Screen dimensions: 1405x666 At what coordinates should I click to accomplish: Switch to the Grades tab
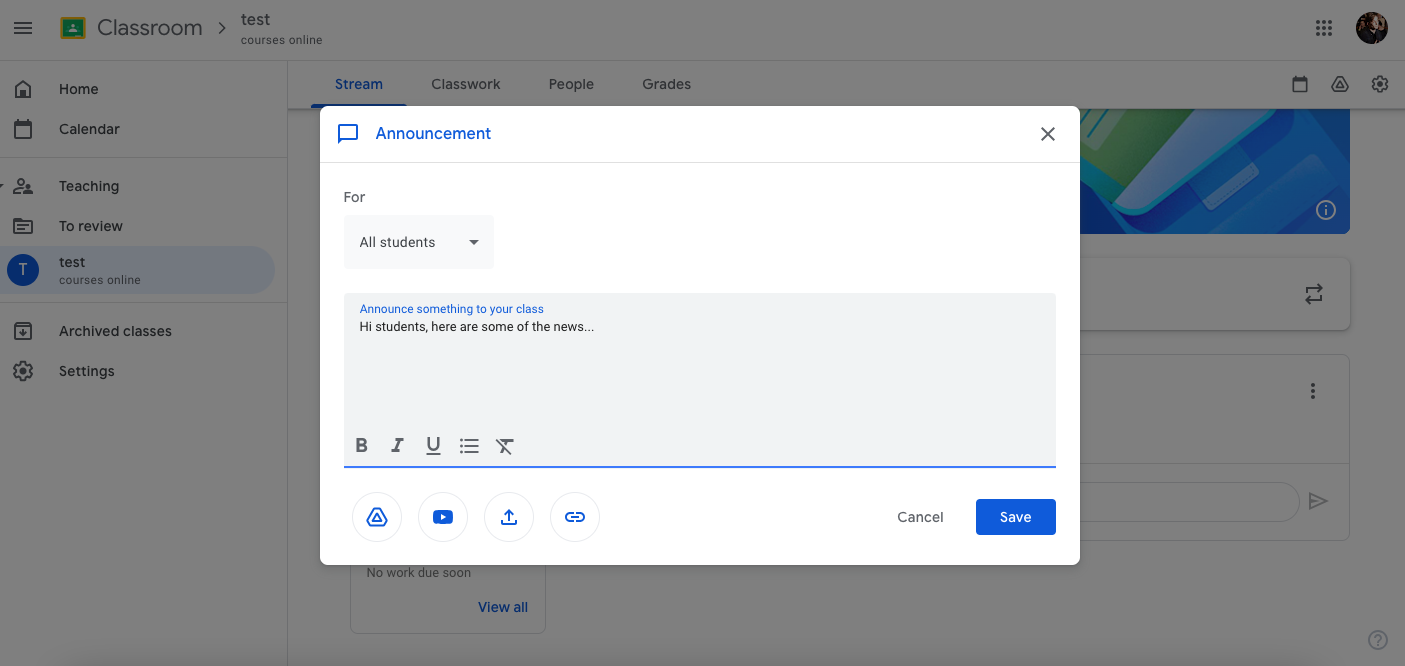[667, 84]
